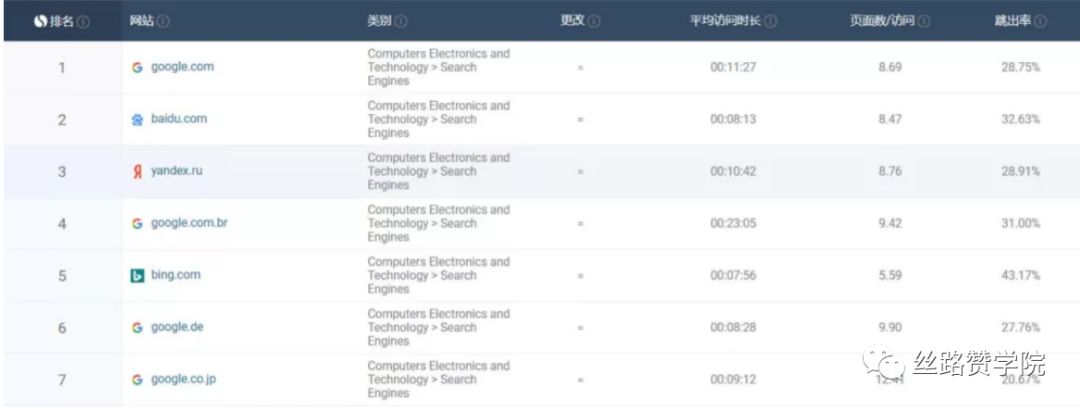Click info icon next to 页面数/访问 header
The height and width of the screenshot is (411, 1080).
(x=923, y=21)
